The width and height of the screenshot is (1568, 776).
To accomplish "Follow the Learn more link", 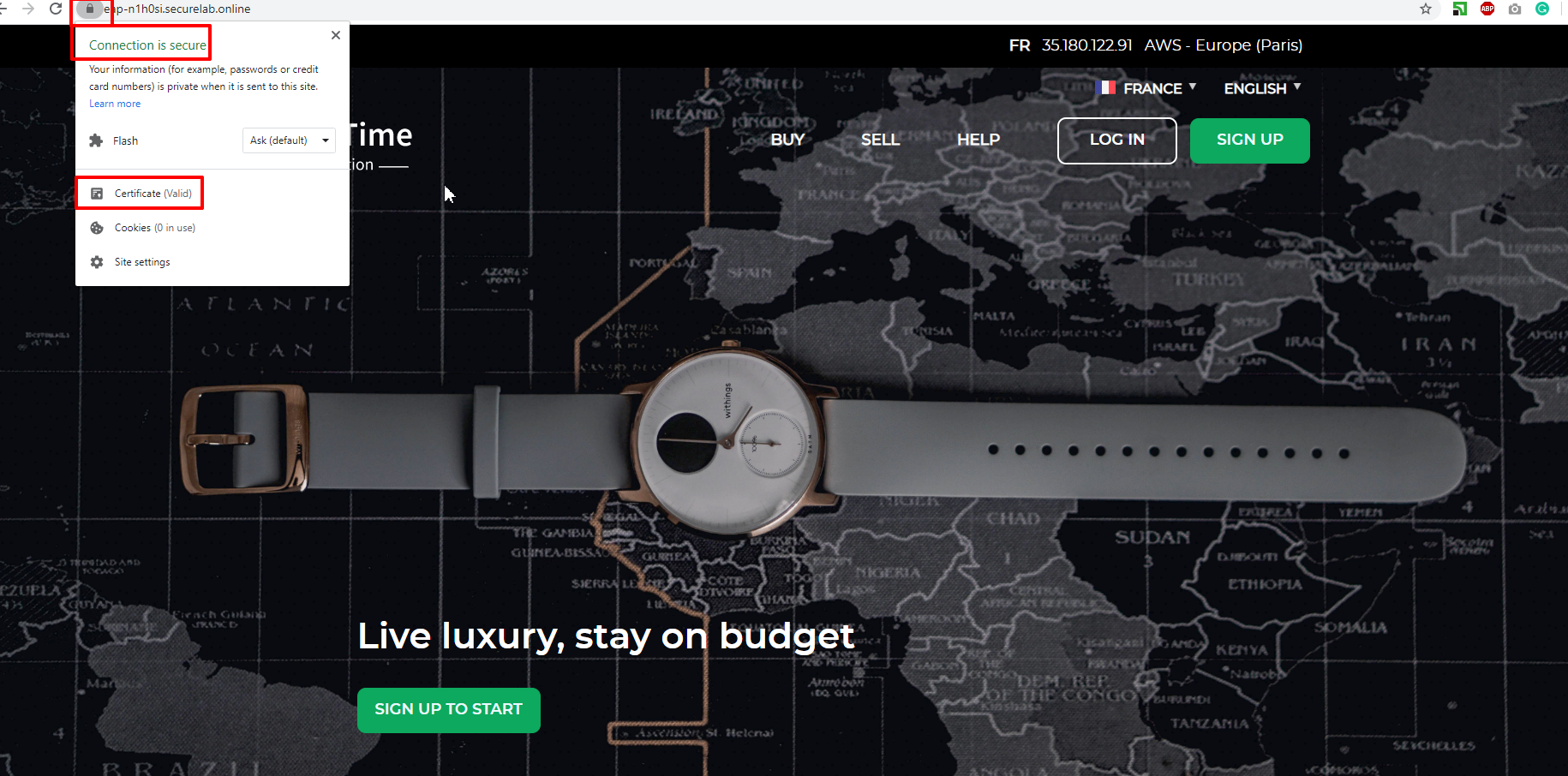I will 115,104.
